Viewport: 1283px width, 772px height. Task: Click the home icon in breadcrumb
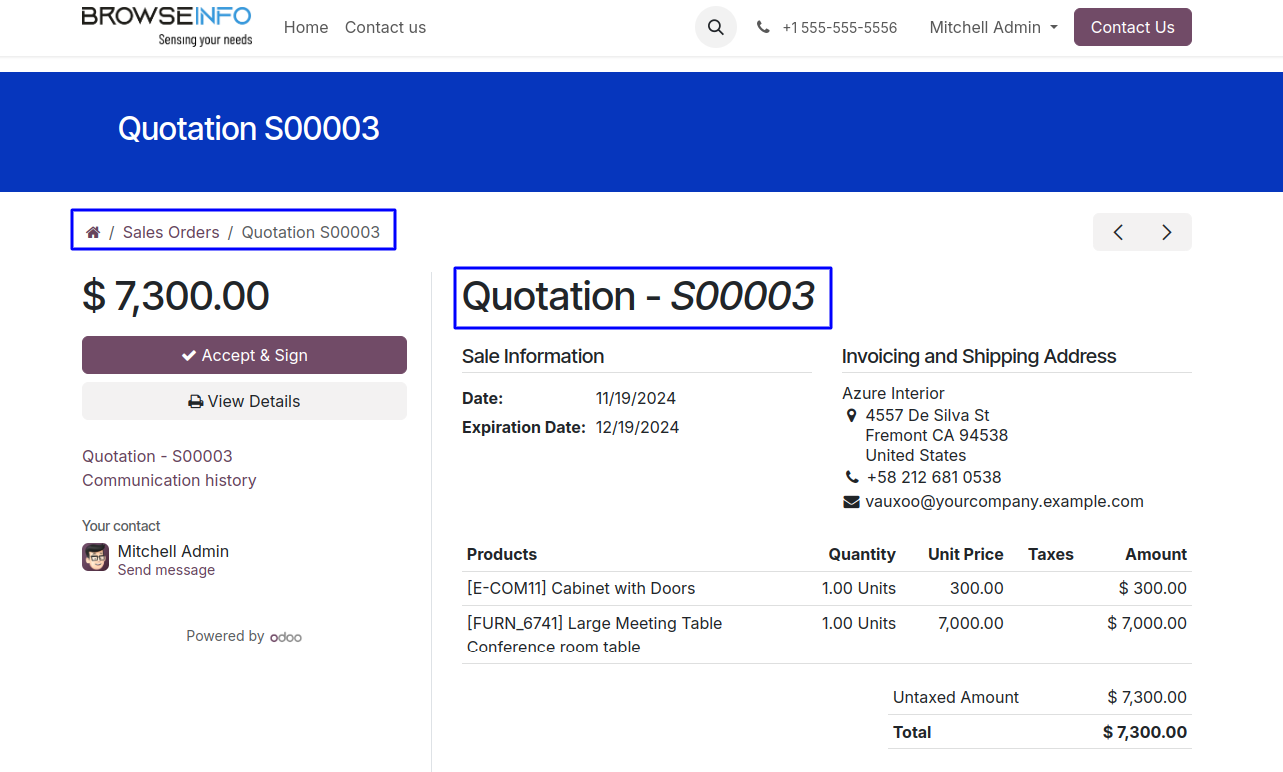pos(93,232)
